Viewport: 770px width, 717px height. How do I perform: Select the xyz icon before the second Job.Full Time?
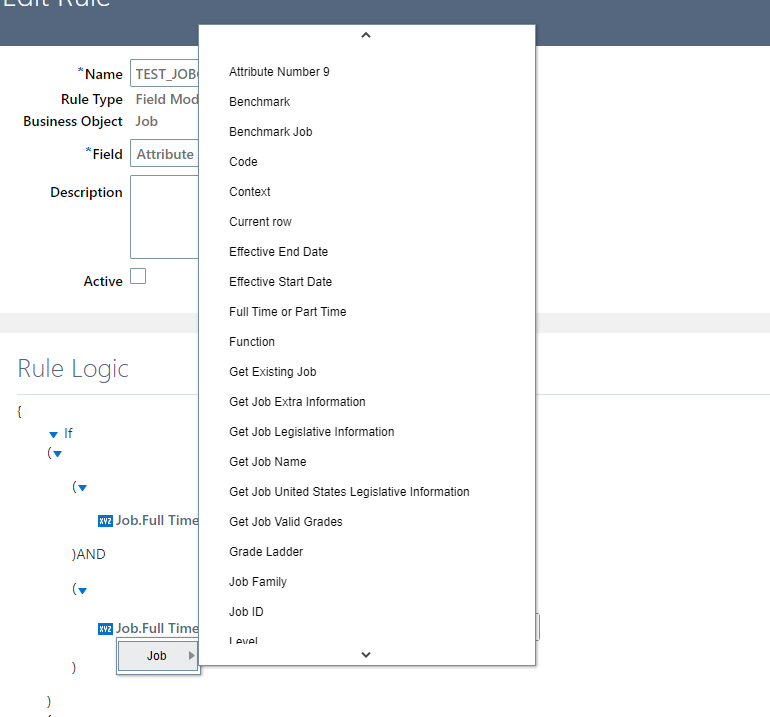click(105, 629)
